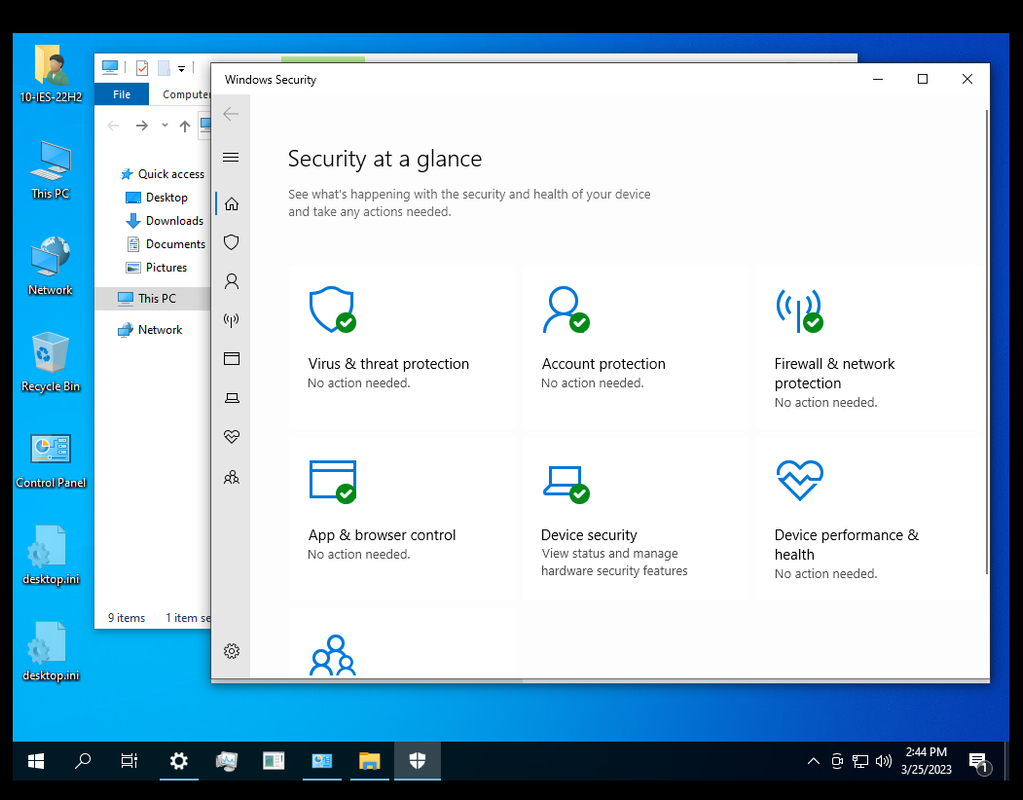Select Recycle Bin desktop icon
1023x800 pixels.
pyautogui.click(x=51, y=362)
